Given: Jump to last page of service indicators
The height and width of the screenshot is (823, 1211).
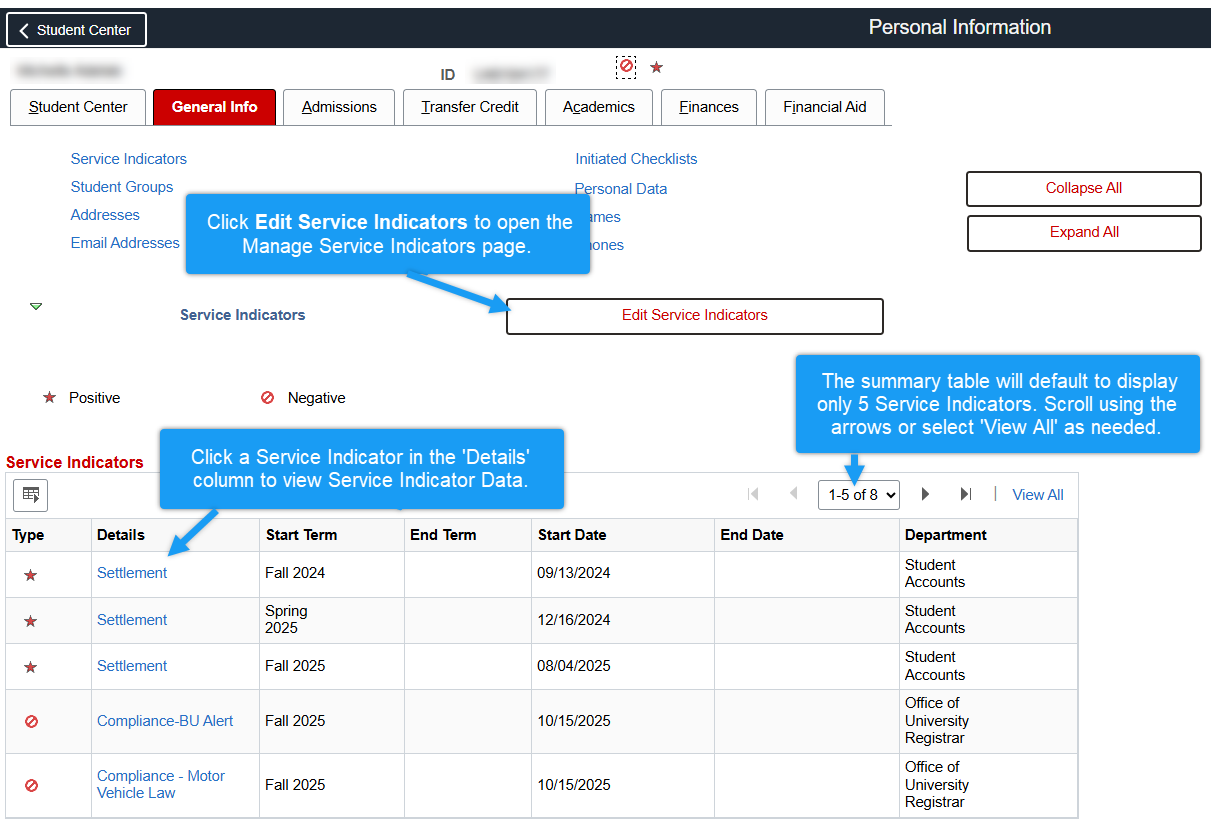Looking at the screenshot, I should [966, 494].
